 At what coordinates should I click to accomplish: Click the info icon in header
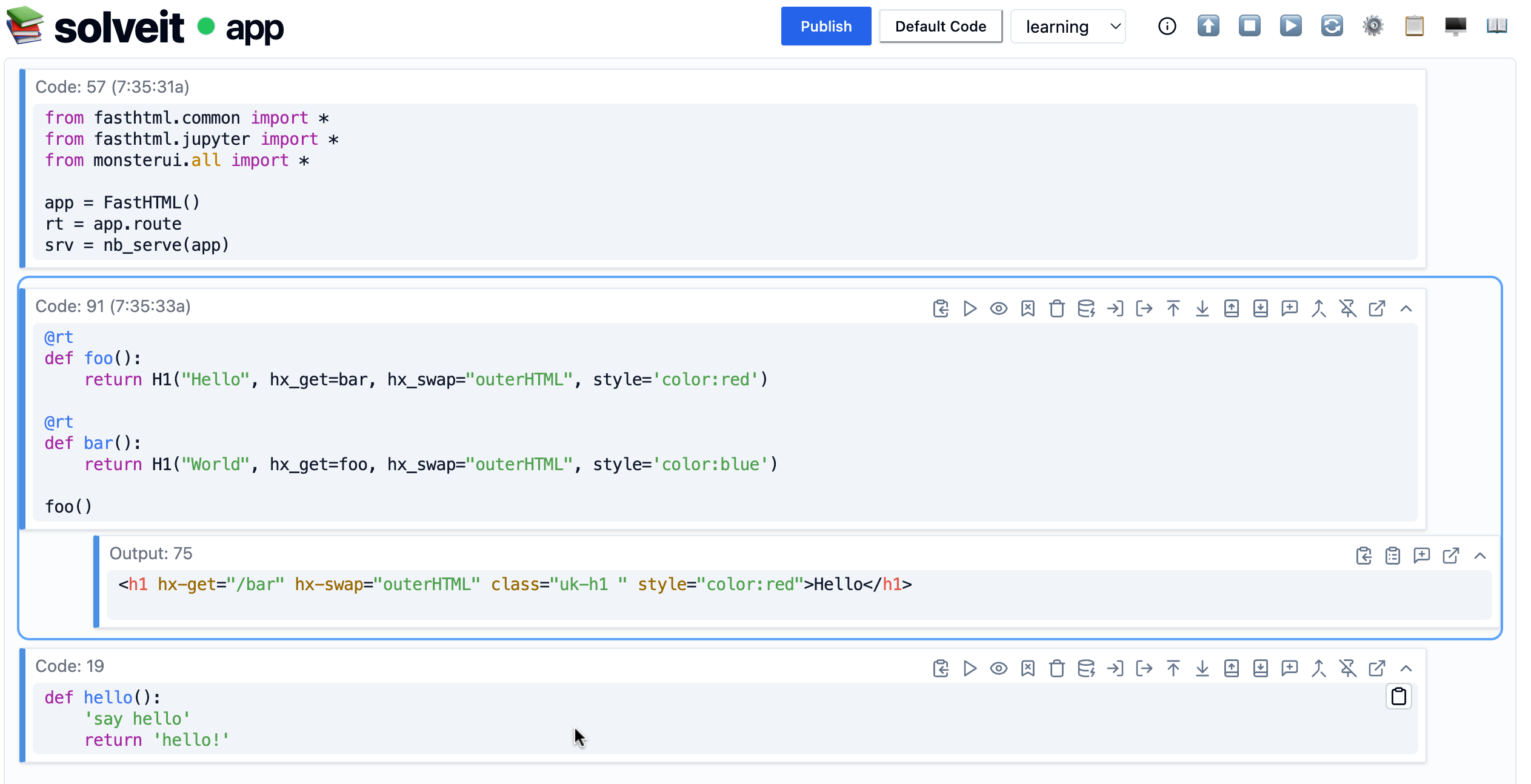(1167, 26)
